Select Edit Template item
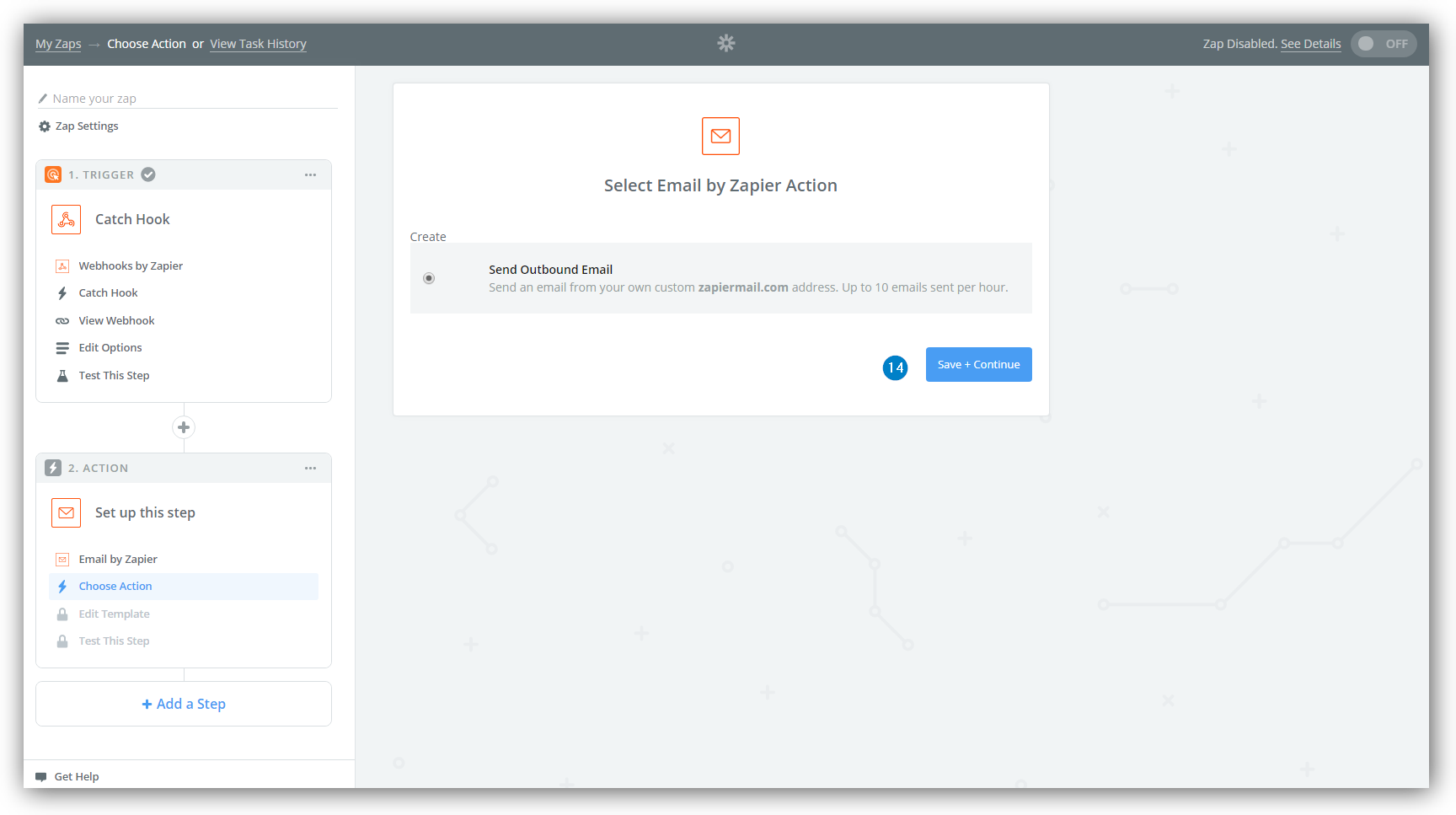 114,614
